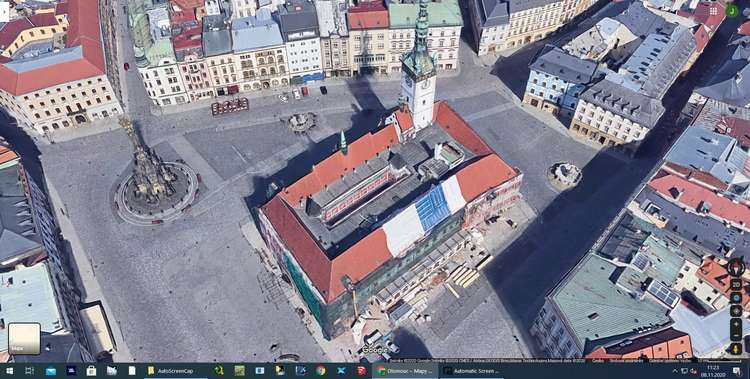Open Task View on taskbar

pyautogui.click(x=29, y=371)
